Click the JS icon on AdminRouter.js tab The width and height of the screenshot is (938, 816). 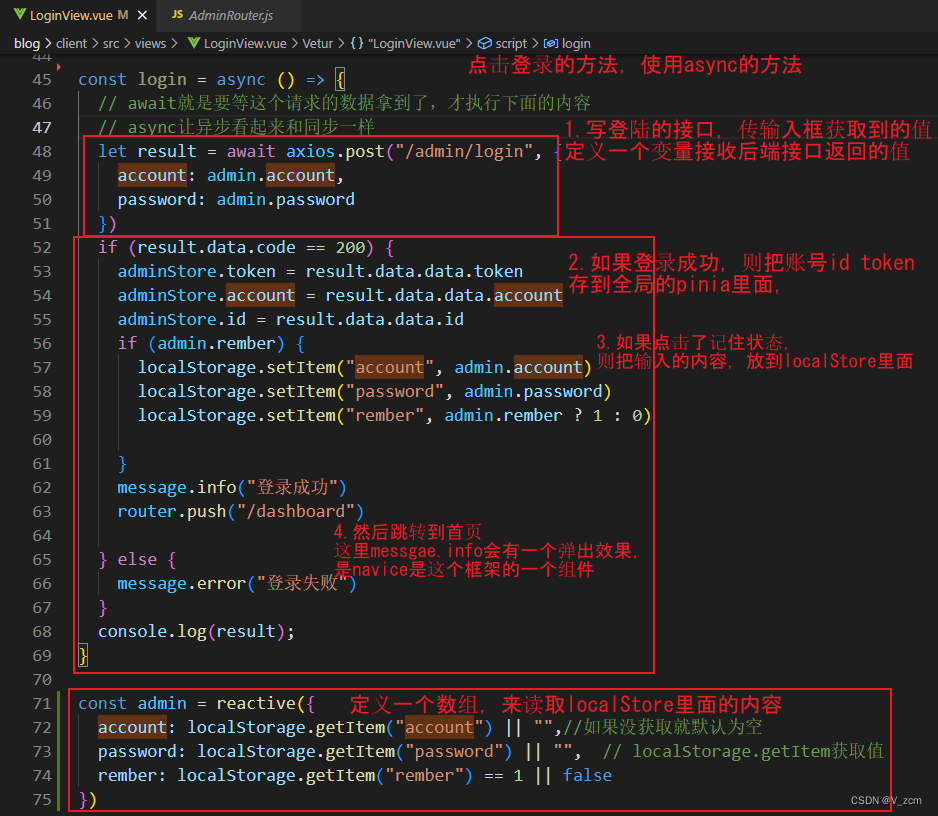coord(179,16)
